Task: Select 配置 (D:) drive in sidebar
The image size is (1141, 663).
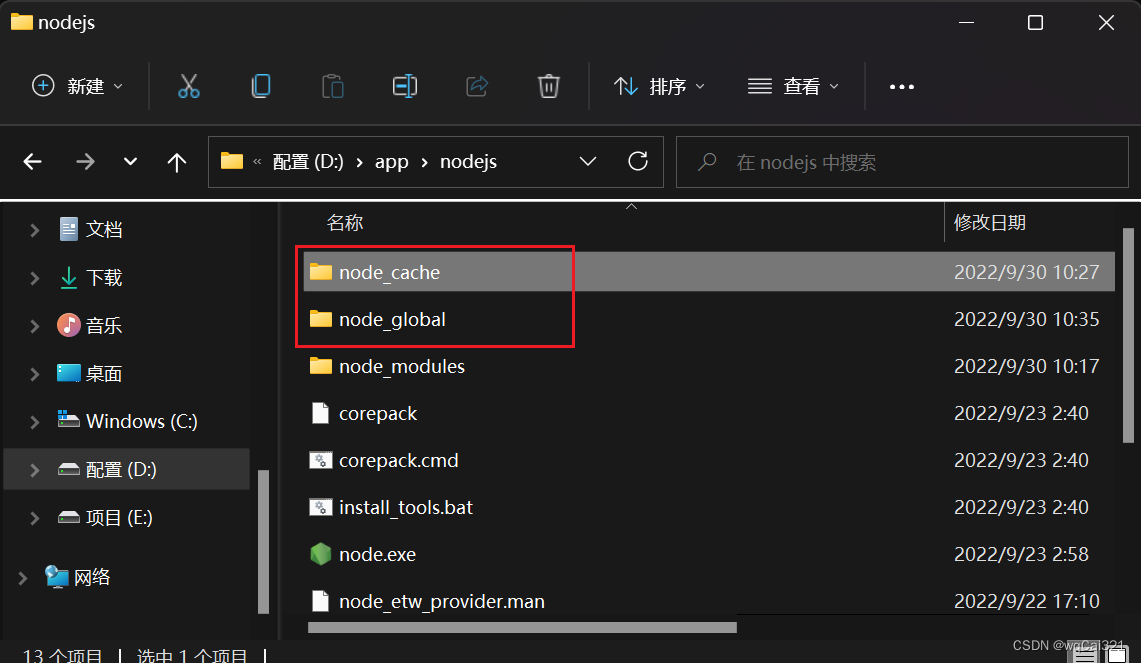Action: (x=121, y=469)
